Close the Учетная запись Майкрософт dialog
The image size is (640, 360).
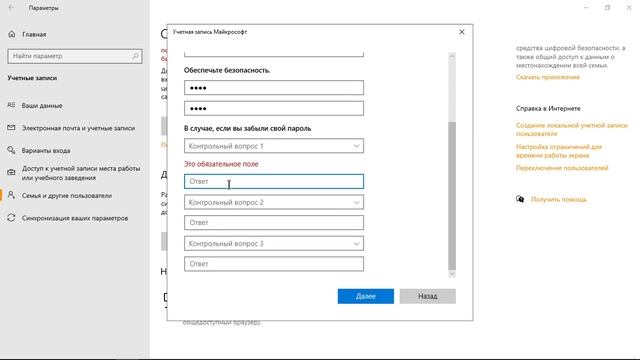462,32
